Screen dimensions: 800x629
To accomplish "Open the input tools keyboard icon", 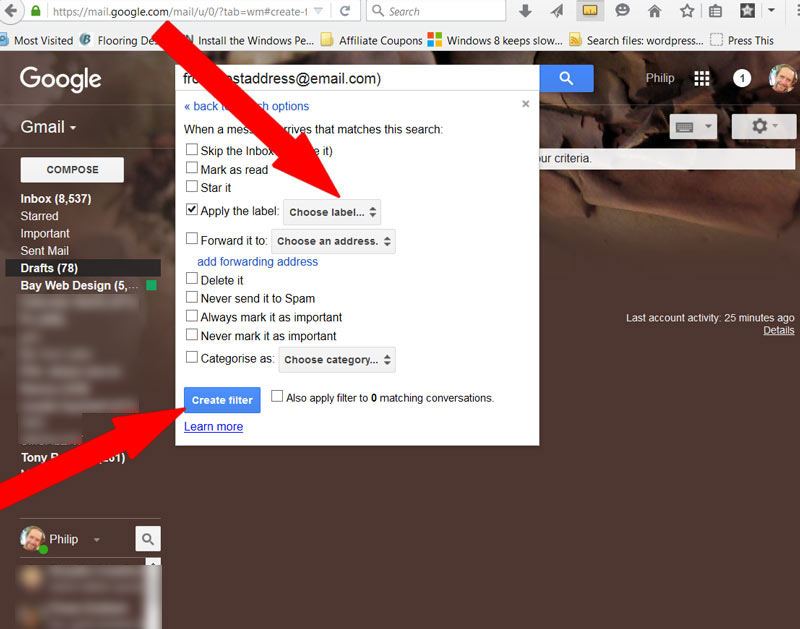I will click(694, 126).
